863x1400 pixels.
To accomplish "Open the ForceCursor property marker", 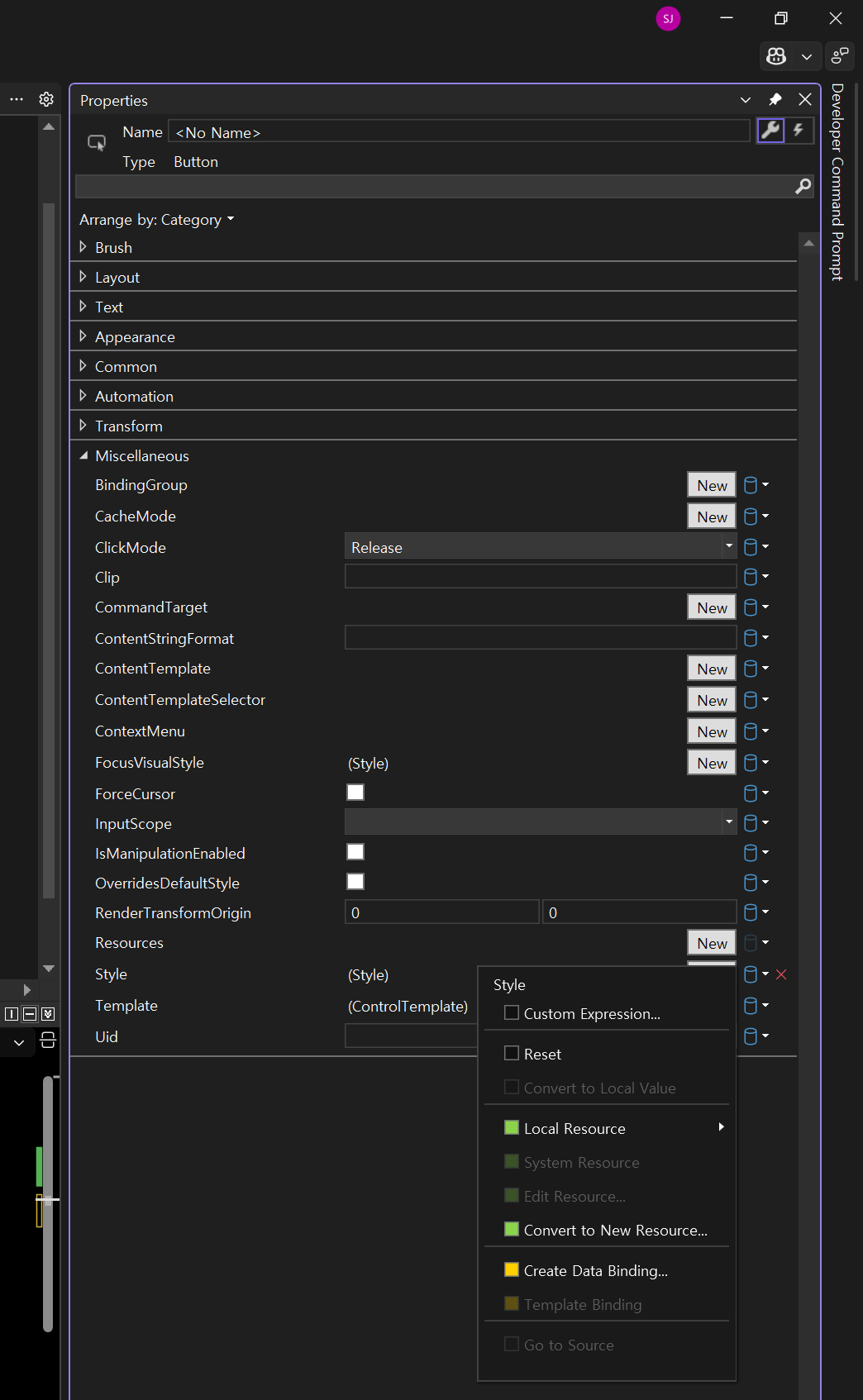I will point(756,793).
